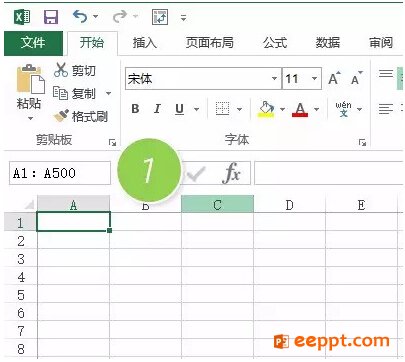The image size is (405, 362).
Task: Select column D header
Action: tap(289, 204)
